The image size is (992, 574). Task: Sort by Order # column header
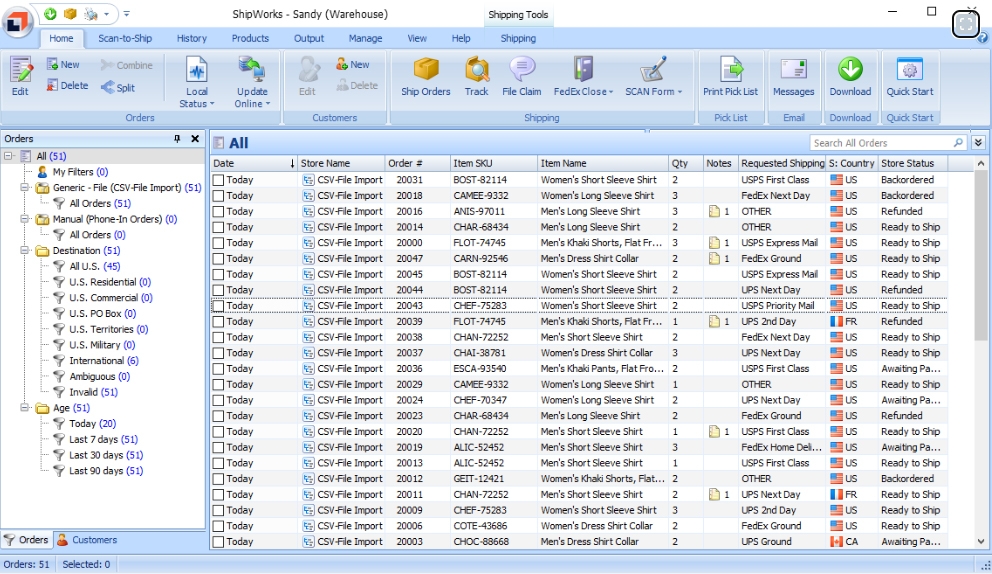[418, 163]
